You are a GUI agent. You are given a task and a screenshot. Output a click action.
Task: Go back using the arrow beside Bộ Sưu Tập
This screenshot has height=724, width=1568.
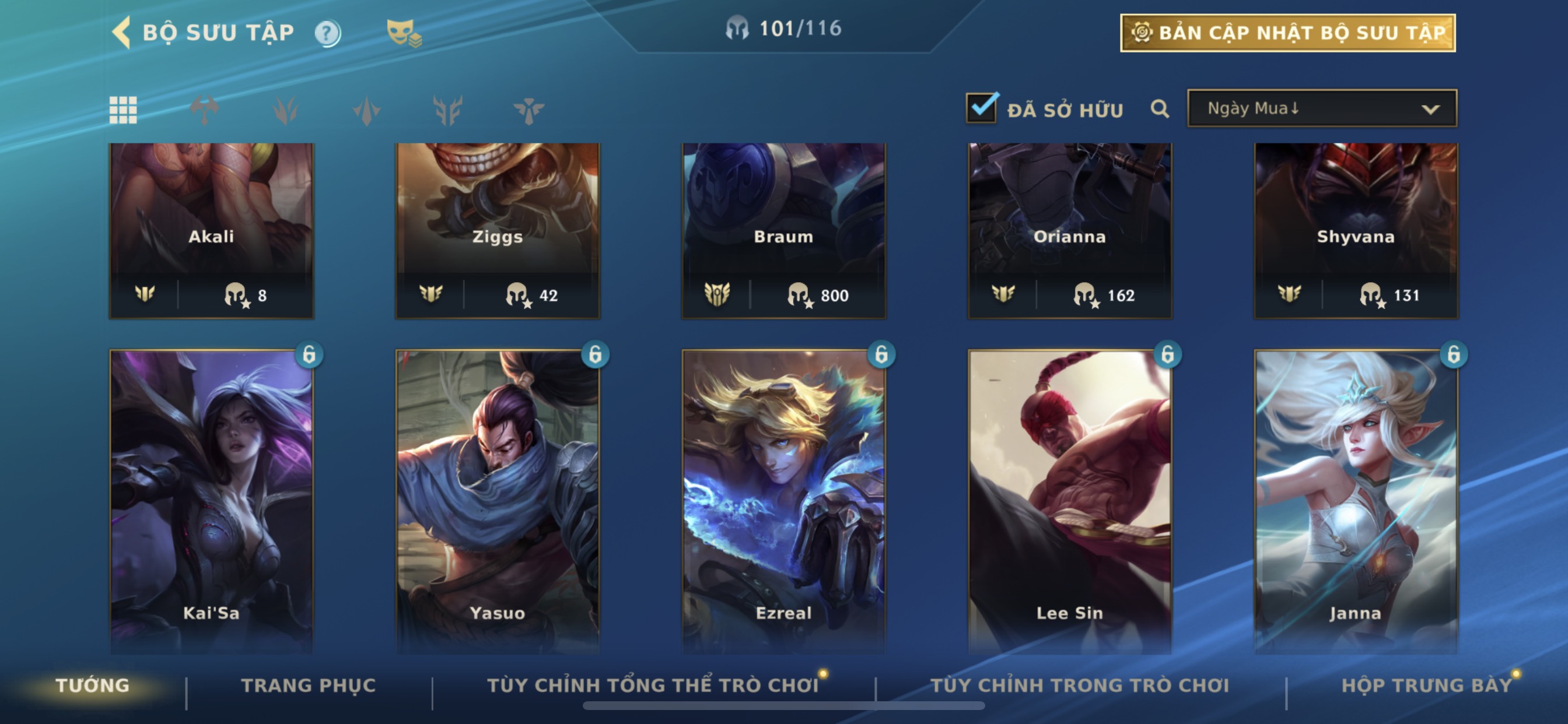click(122, 32)
